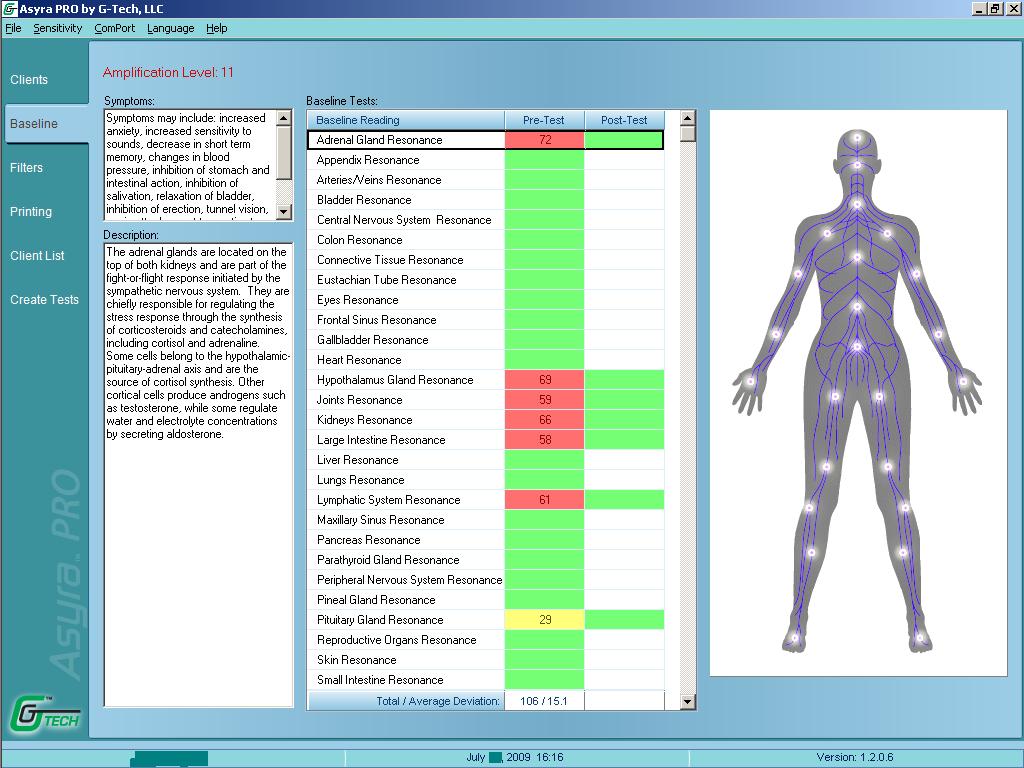
Task: Go to the Printing tab
Action: [x=31, y=212]
